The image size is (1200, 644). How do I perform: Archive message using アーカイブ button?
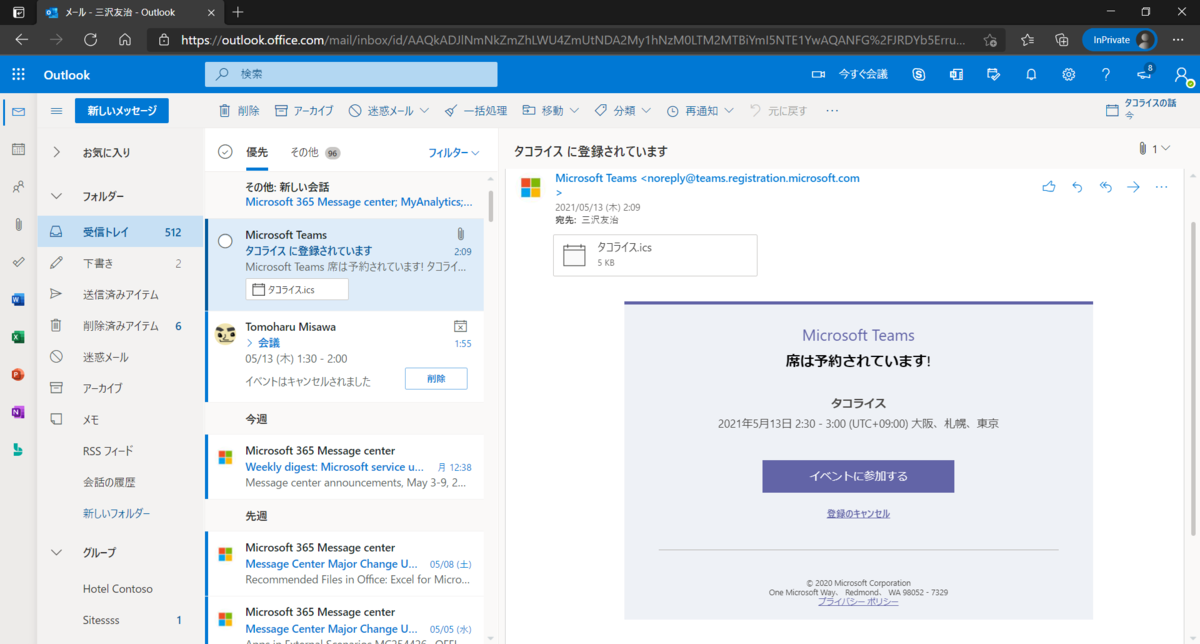pyautogui.click(x=304, y=111)
